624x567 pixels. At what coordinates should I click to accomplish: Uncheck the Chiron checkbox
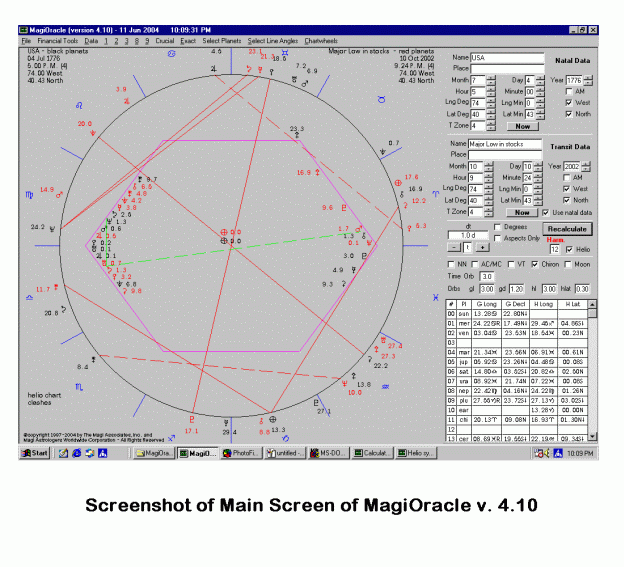(x=535, y=264)
